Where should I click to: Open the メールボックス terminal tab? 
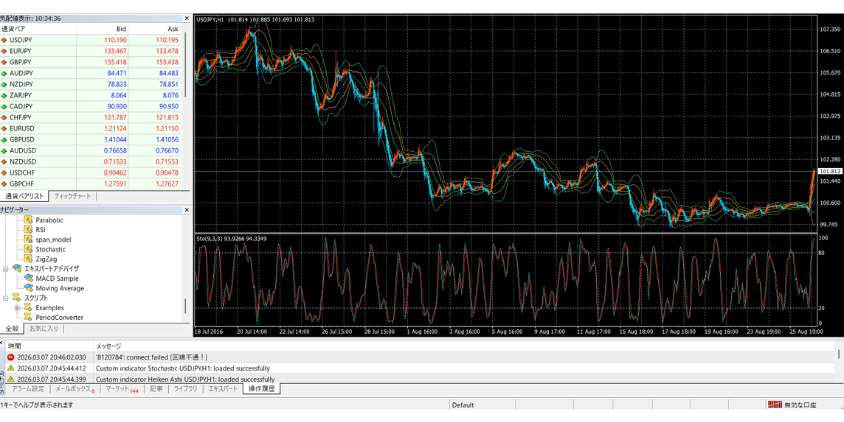click(74, 389)
